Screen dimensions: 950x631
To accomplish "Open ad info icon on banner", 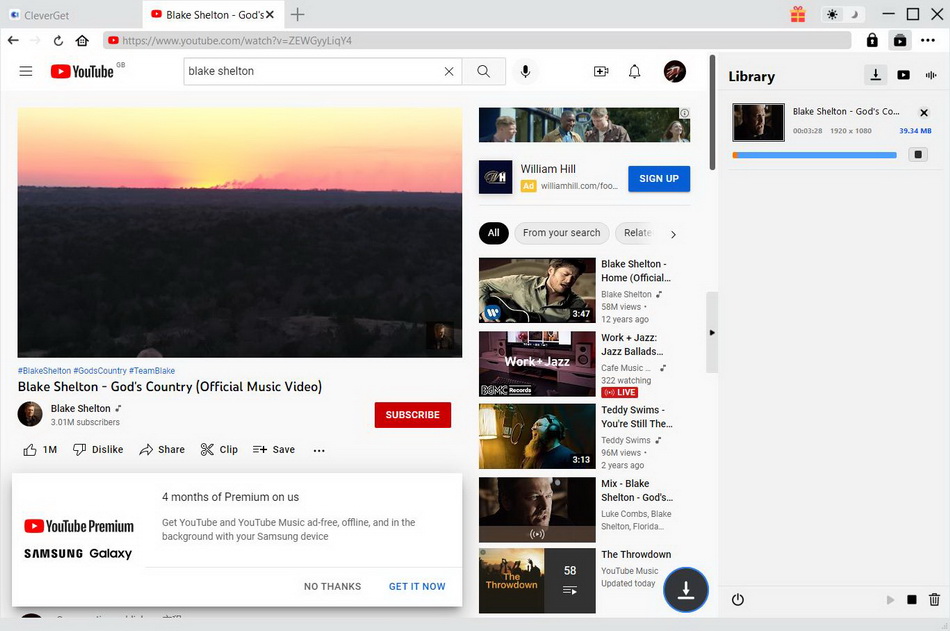I will tap(684, 113).
